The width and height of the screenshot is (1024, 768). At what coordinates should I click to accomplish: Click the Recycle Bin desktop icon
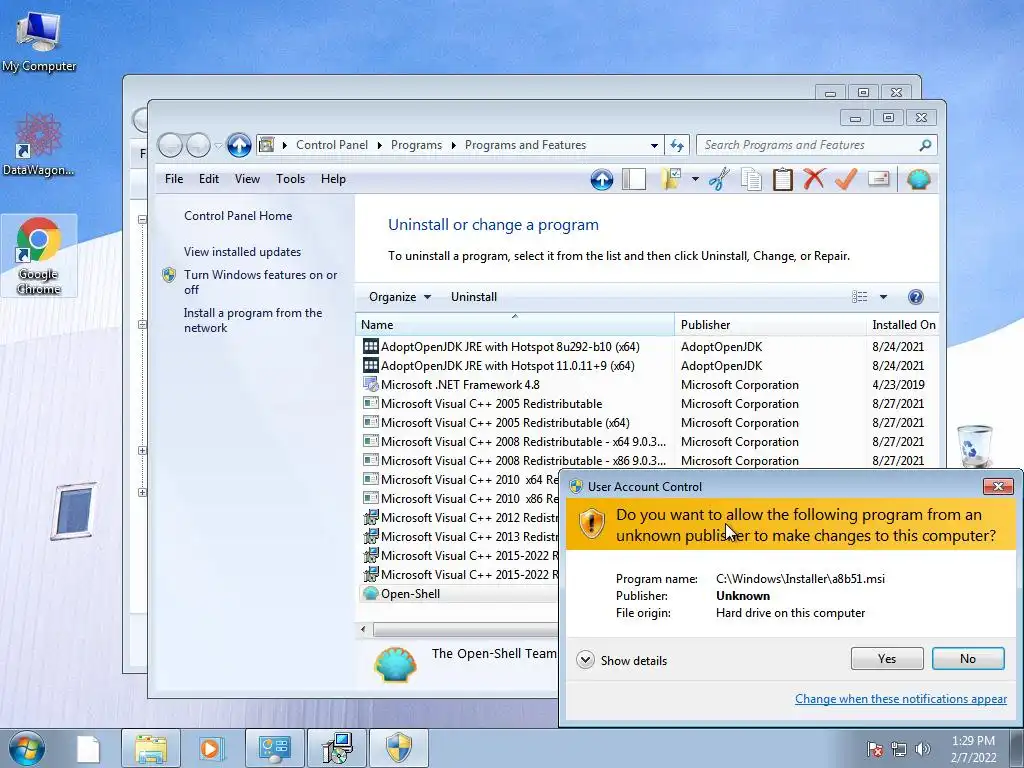pos(974,445)
